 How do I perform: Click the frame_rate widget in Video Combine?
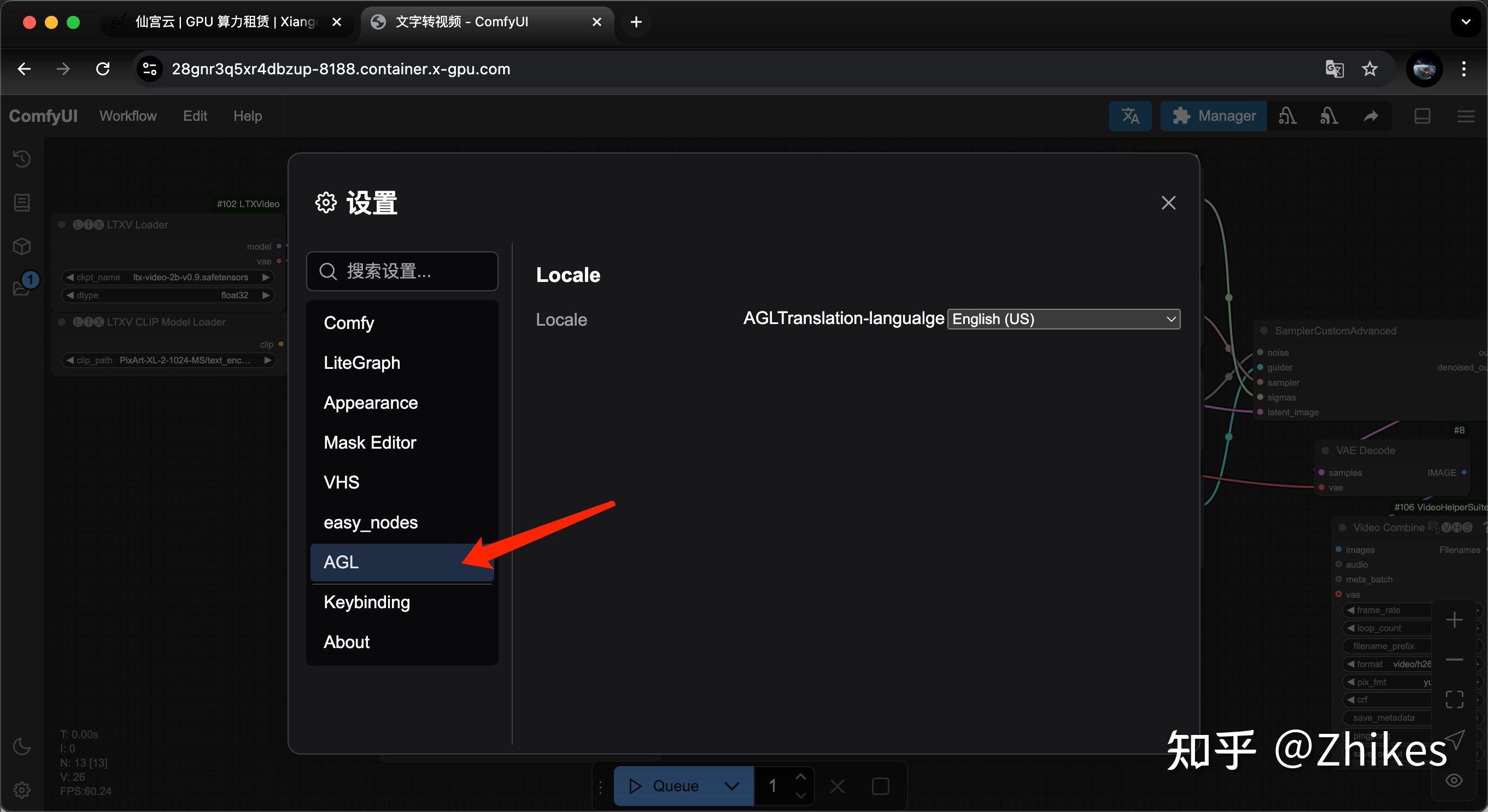click(x=1388, y=610)
